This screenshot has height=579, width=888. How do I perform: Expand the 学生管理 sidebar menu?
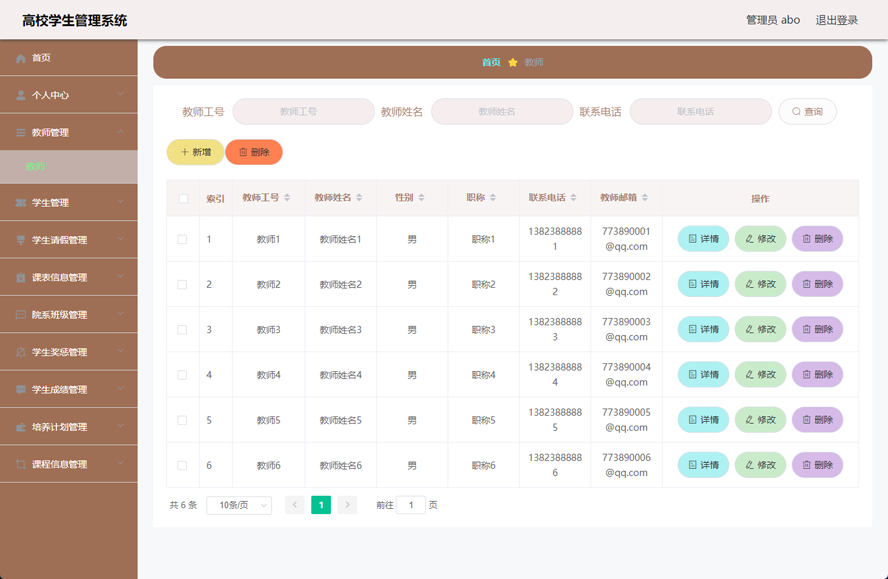pyautogui.click(x=68, y=203)
